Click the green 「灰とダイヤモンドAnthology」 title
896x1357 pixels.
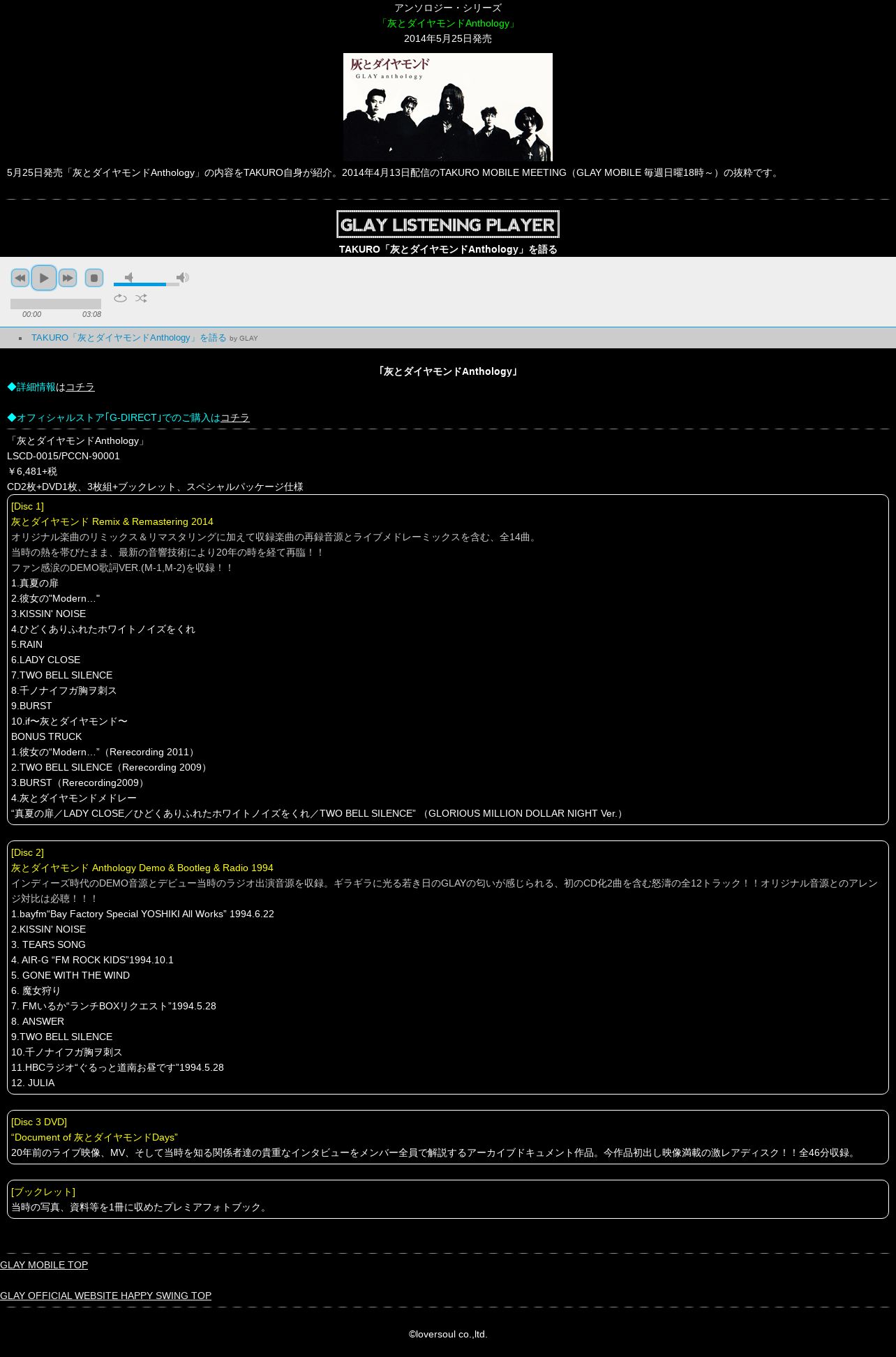(x=448, y=23)
